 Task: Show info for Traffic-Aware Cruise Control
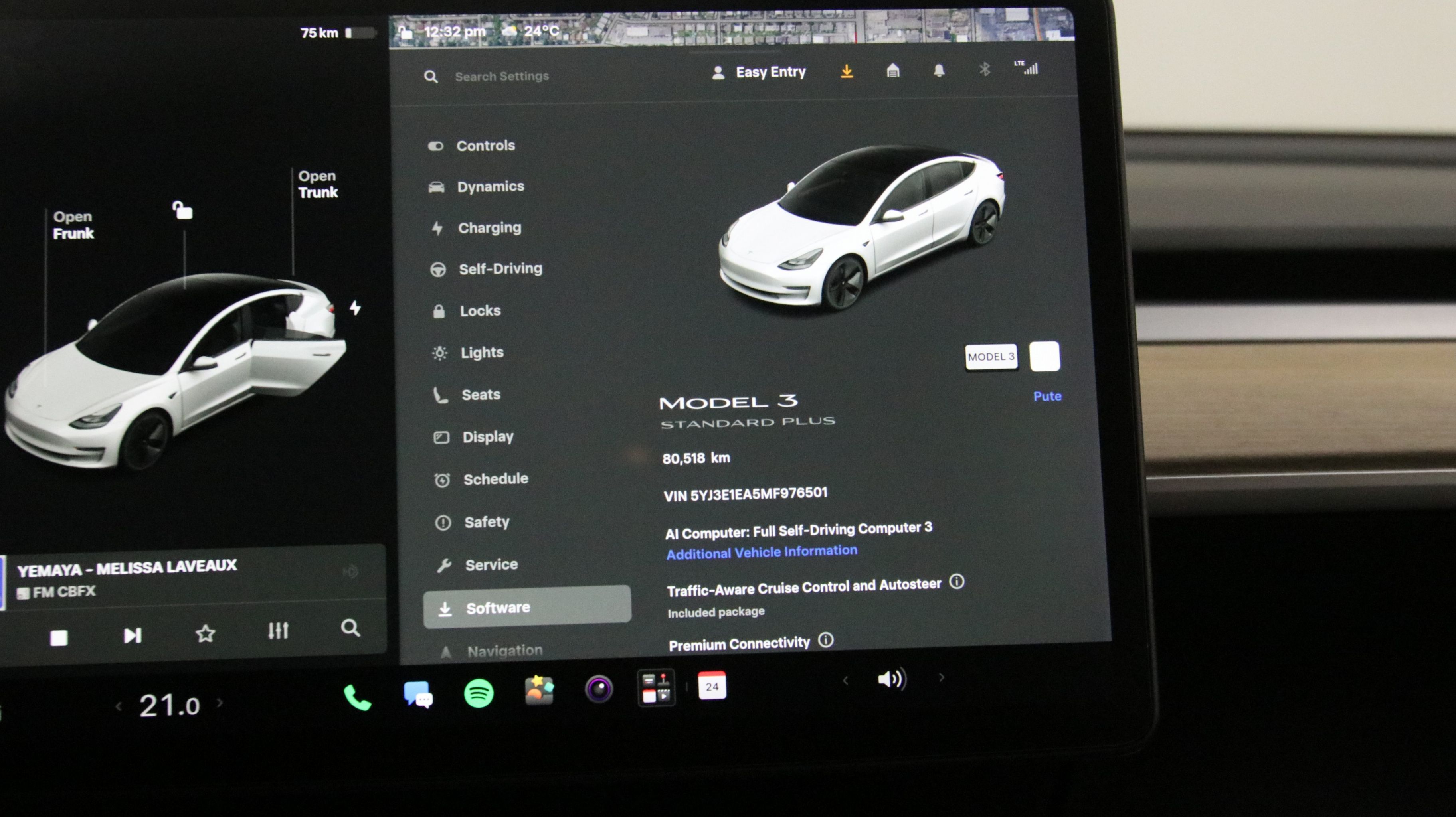coord(956,581)
